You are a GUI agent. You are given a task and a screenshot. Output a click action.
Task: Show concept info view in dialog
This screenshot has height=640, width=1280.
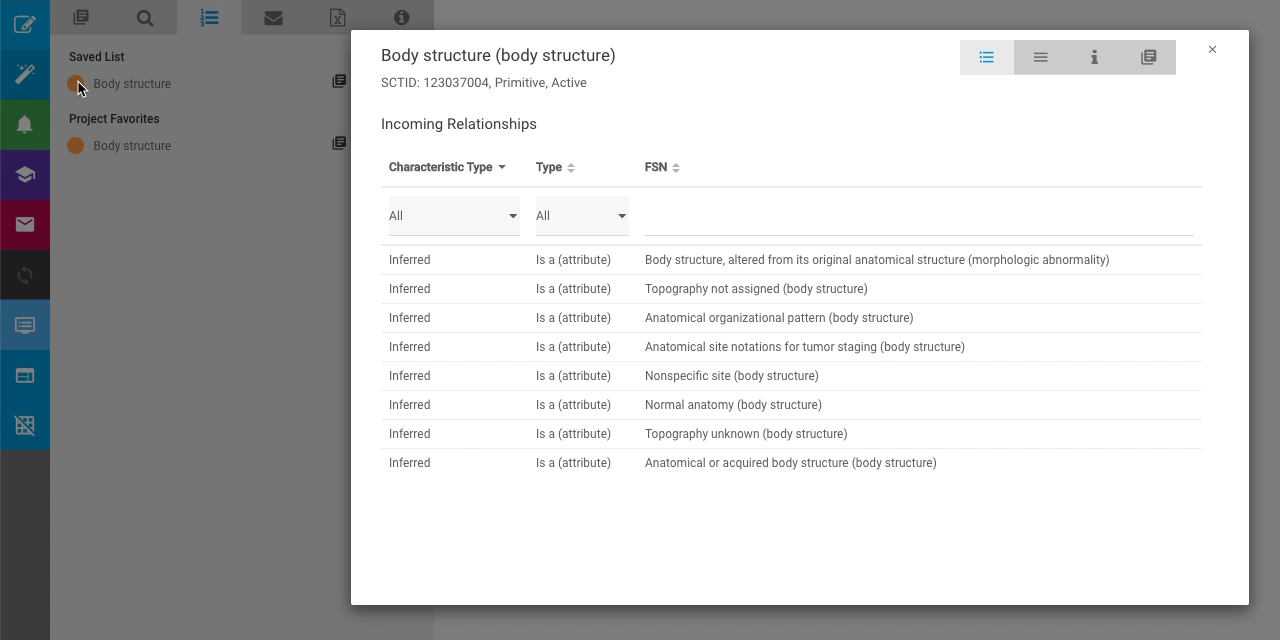[1095, 57]
